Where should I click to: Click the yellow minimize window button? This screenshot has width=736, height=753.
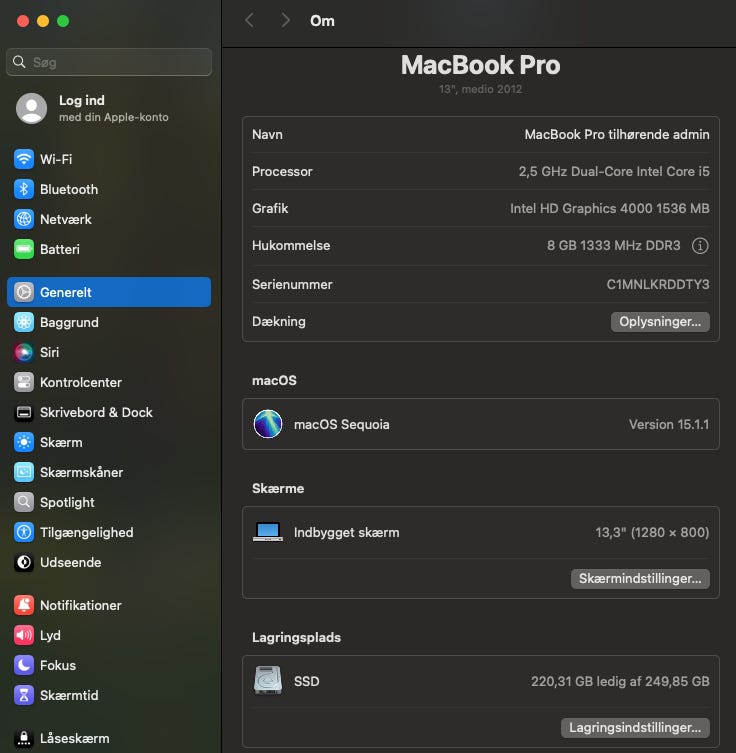pyautogui.click(x=43, y=21)
